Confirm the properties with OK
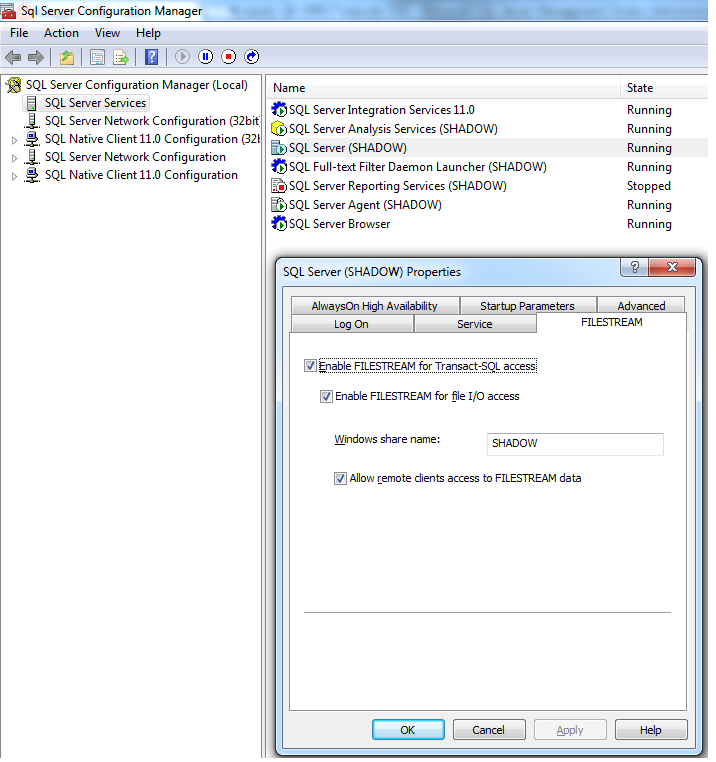The width and height of the screenshot is (716, 762). (x=408, y=730)
